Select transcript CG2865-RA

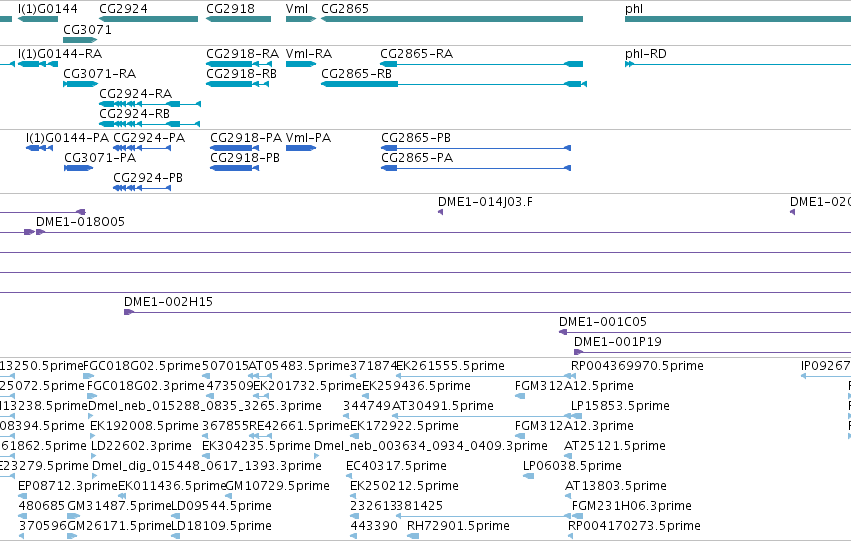481,64
